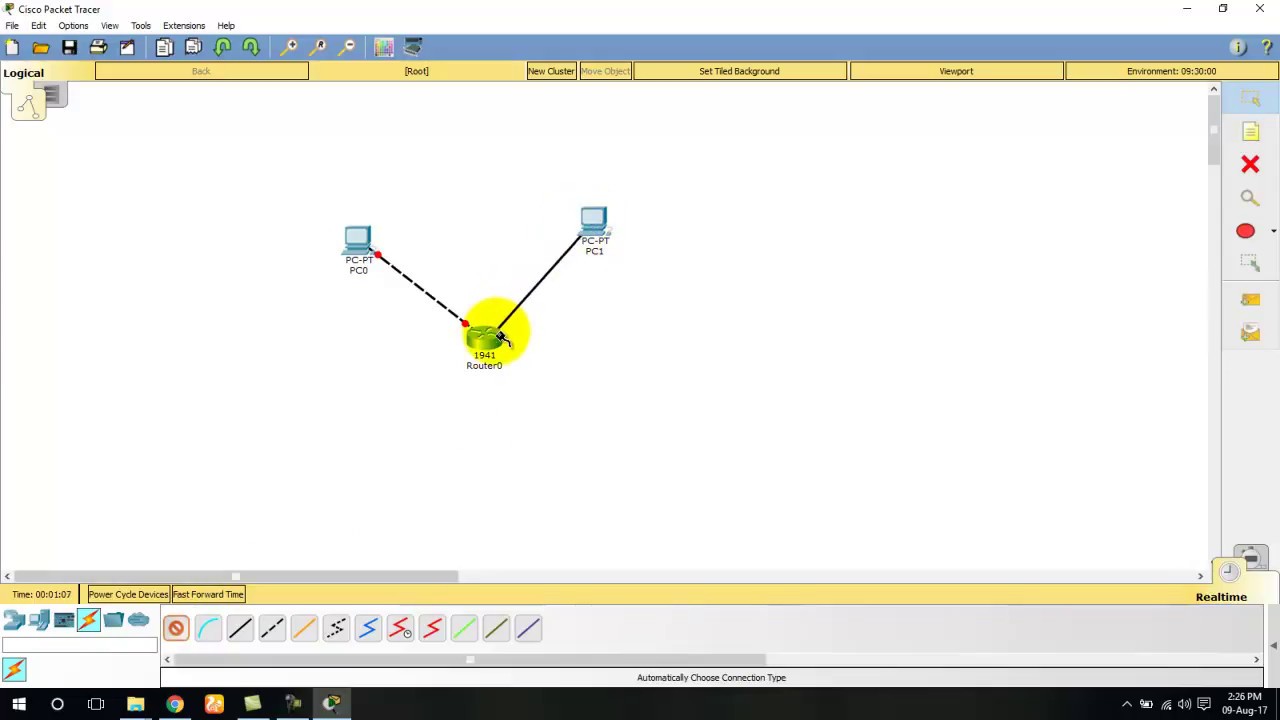Open the Edit menu
The image size is (1280, 720).
pyautogui.click(x=38, y=26)
